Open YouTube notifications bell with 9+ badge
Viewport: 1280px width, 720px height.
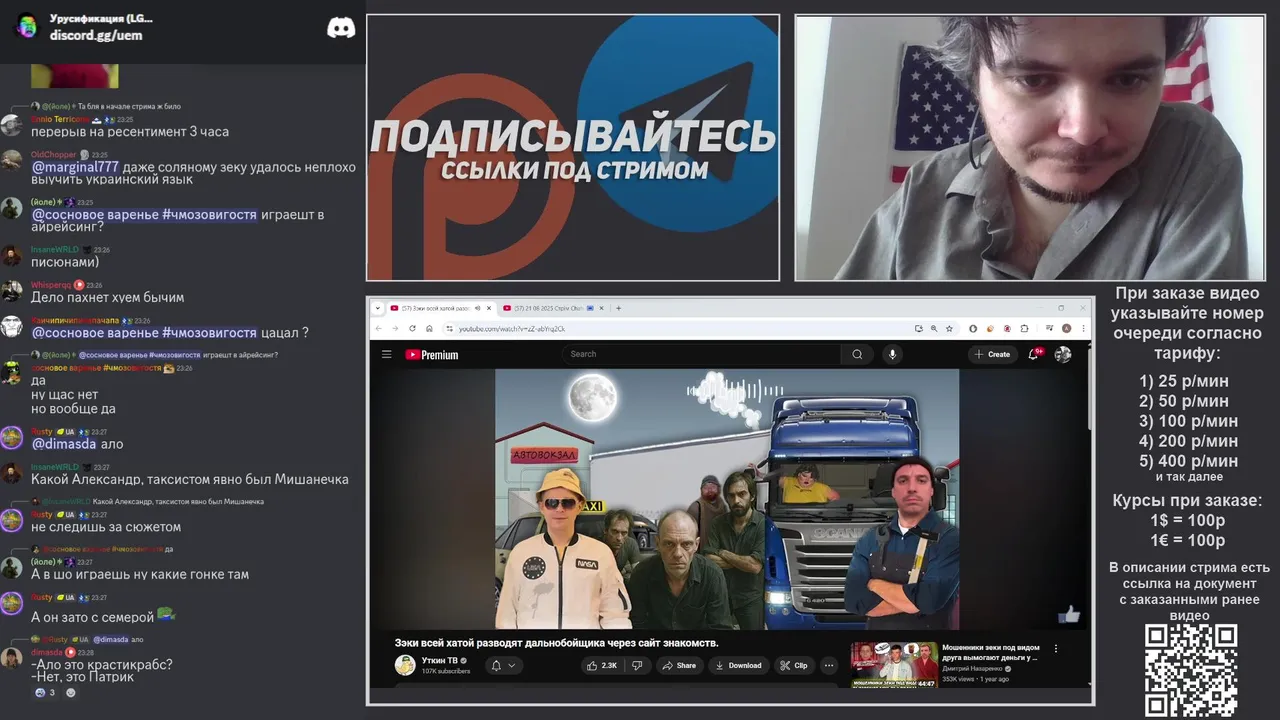(1036, 353)
